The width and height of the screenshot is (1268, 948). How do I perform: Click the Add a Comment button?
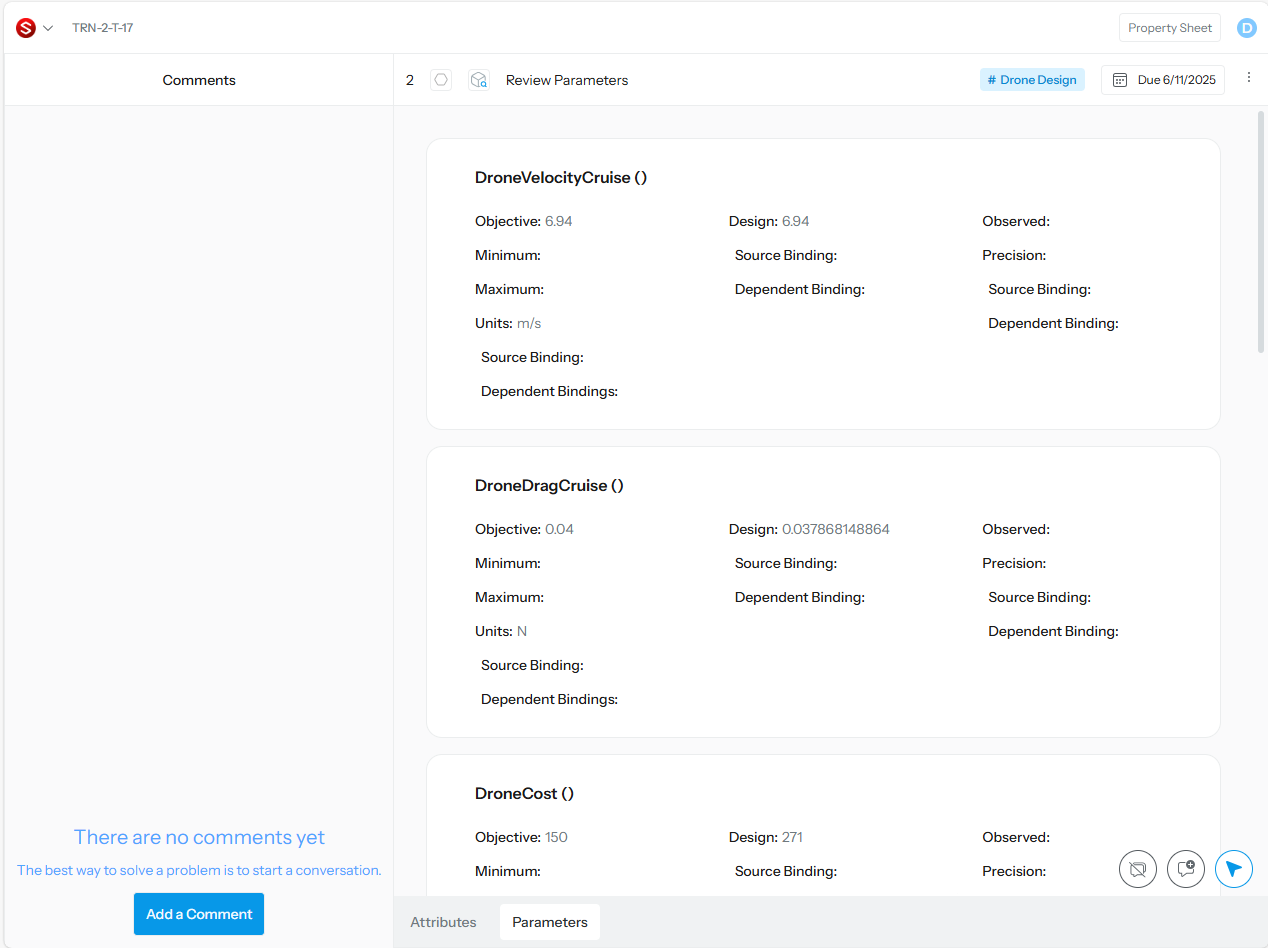tap(199, 914)
